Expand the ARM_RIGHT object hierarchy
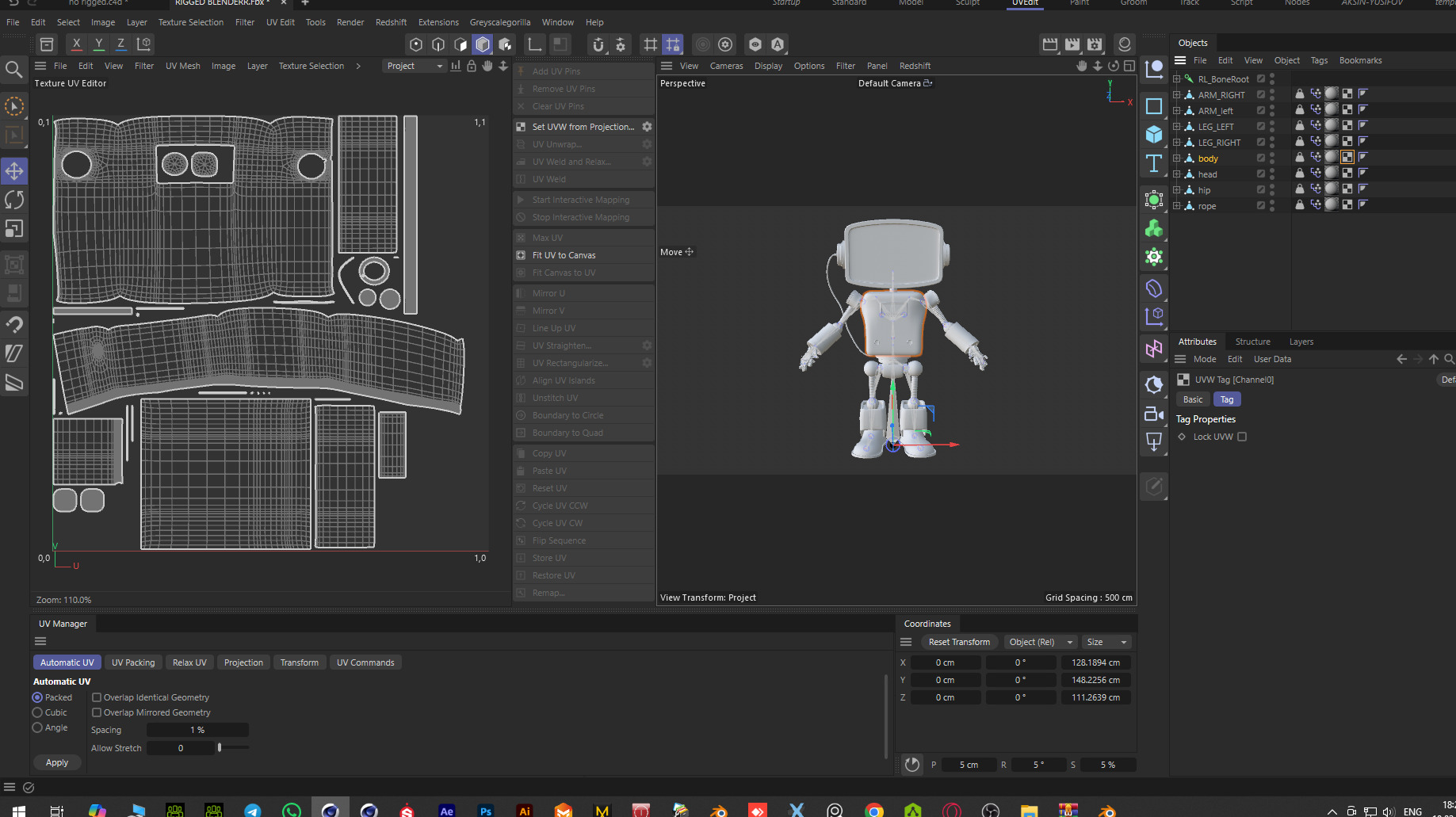 click(x=1177, y=94)
